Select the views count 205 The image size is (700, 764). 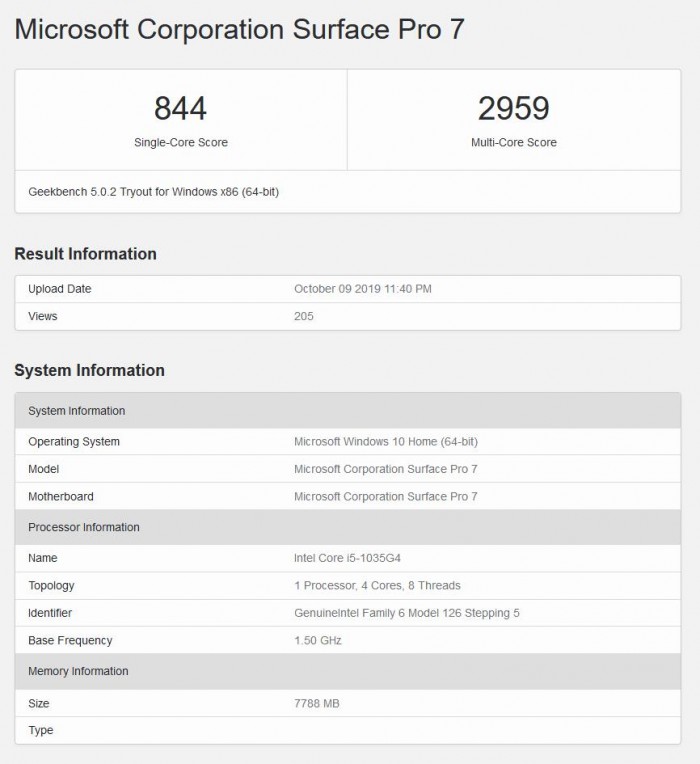(303, 316)
